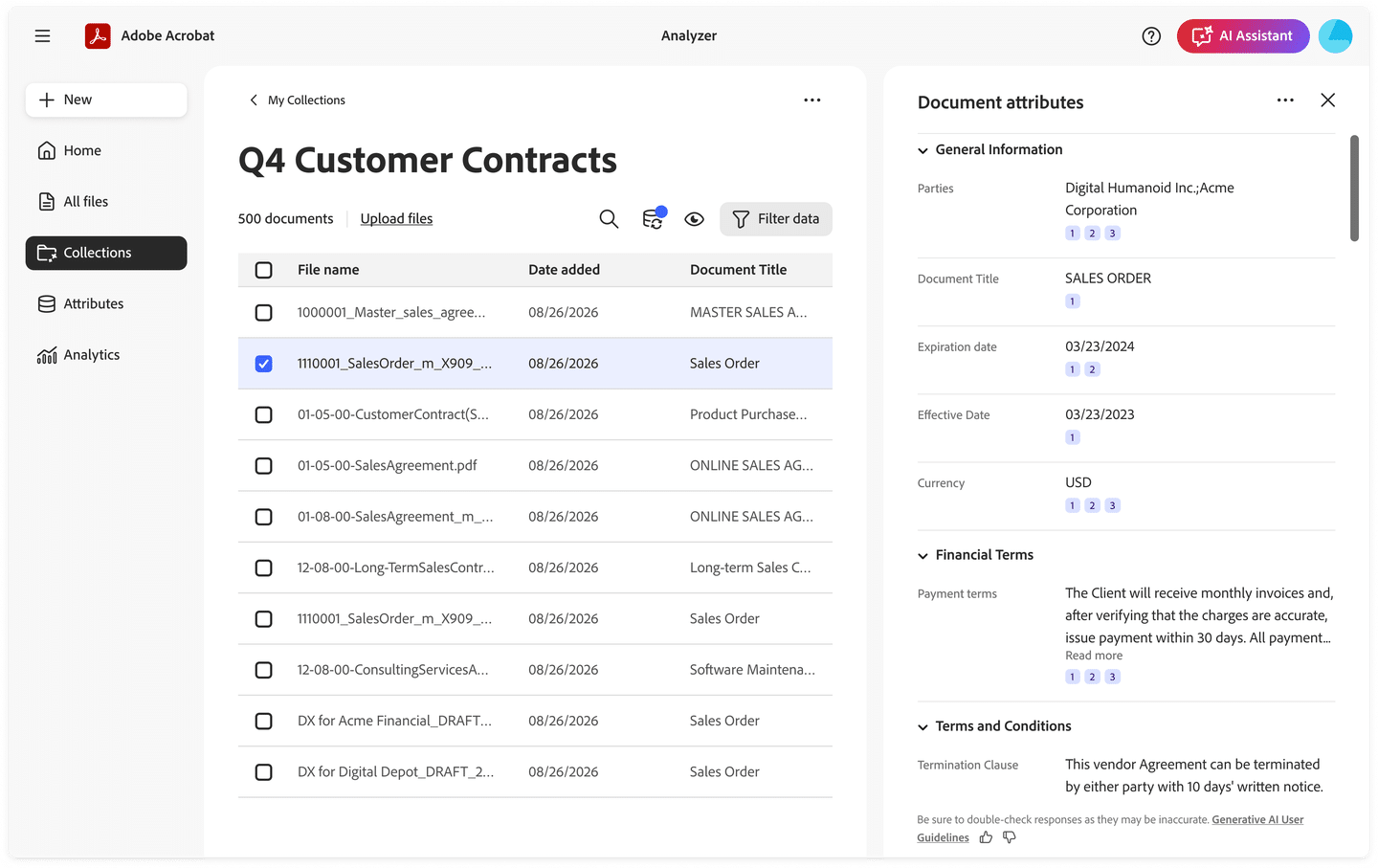Check the 12-08-00-Long-TermSalesContr row checkbox
This screenshot has height=868, width=1378.
coord(264,568)
